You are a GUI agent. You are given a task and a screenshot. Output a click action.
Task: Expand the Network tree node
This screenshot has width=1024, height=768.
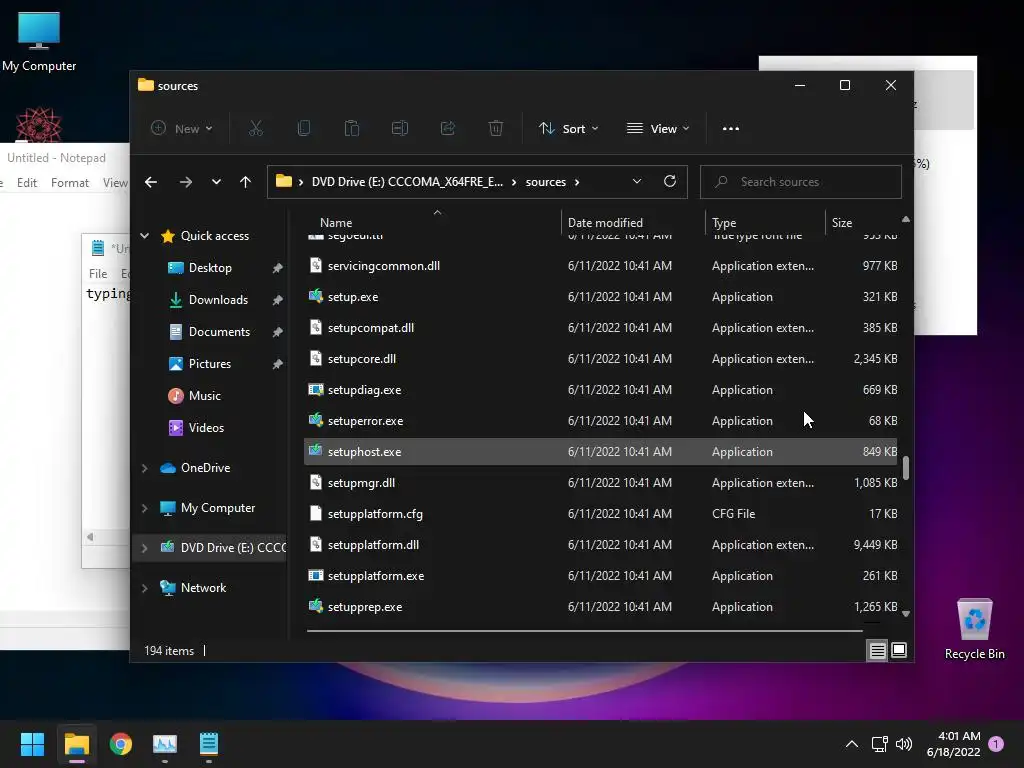tap(145, 588)
